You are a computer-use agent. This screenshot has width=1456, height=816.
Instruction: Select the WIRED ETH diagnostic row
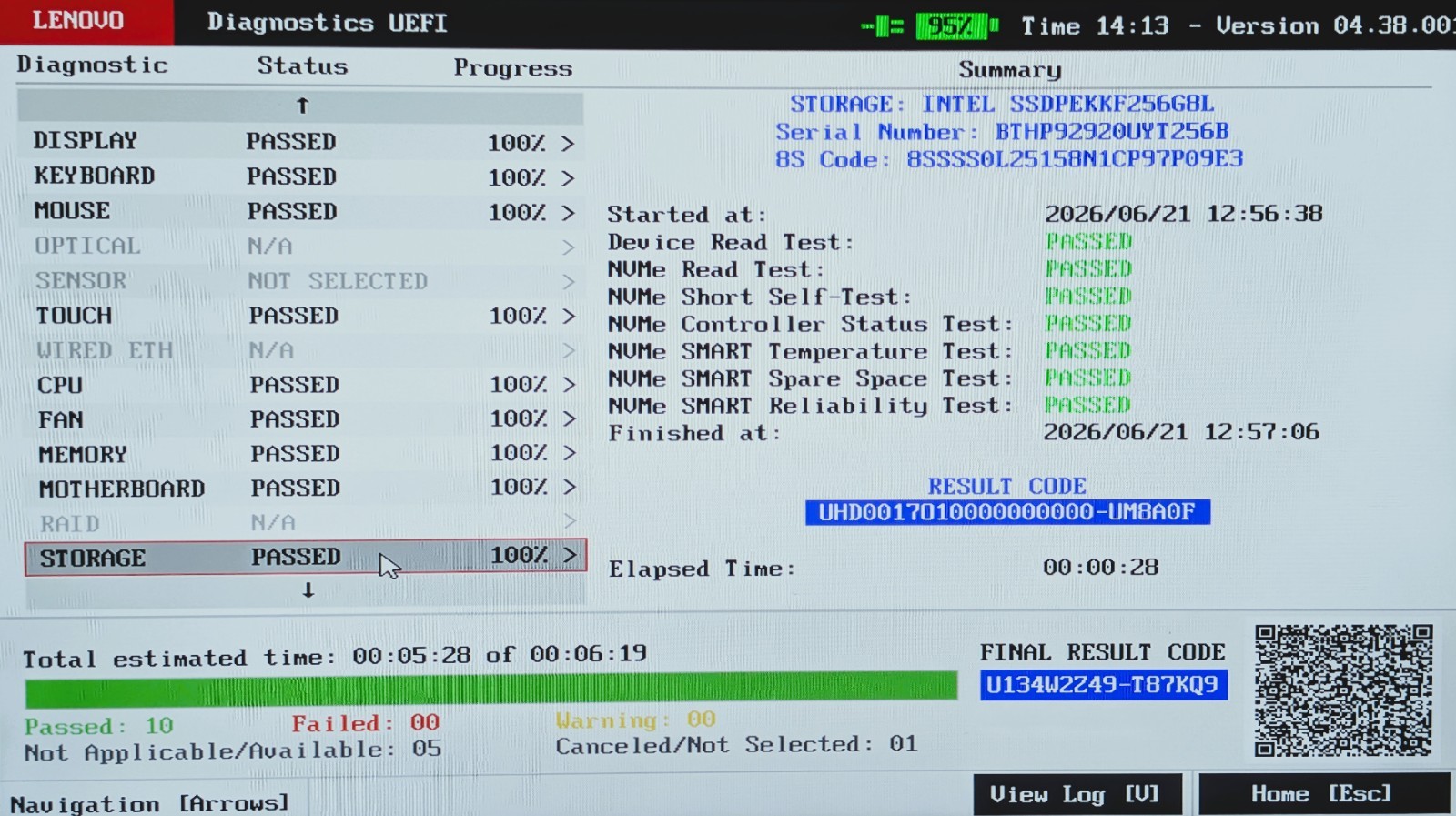click(x=301, y=350)
